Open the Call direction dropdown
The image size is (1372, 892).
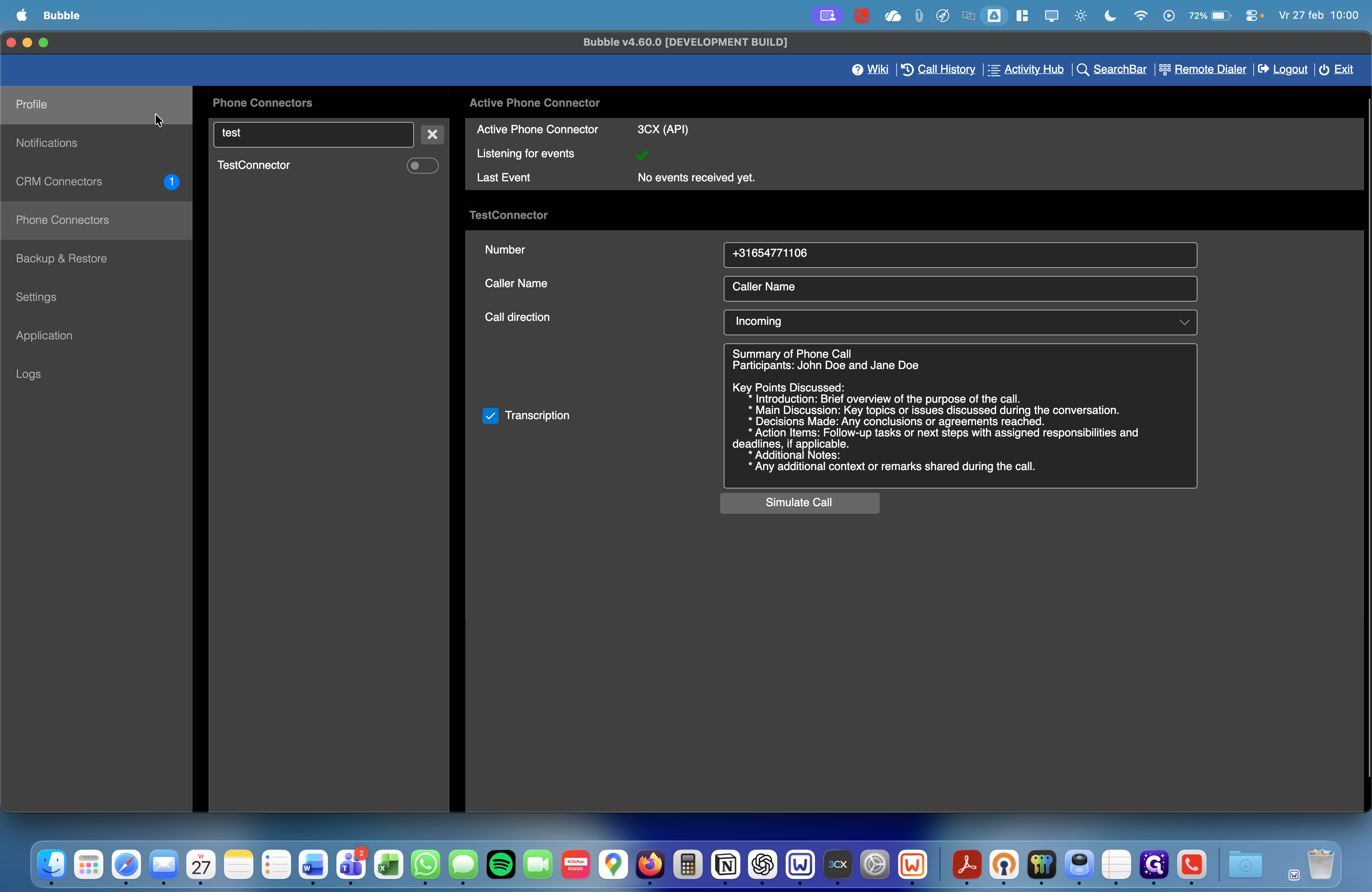(x=959, y=322)
